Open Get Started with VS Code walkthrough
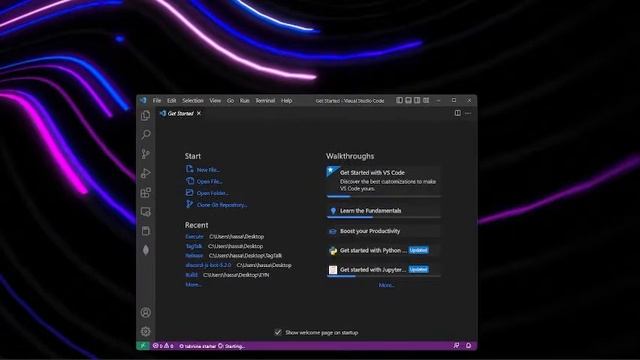 [384, 181]
